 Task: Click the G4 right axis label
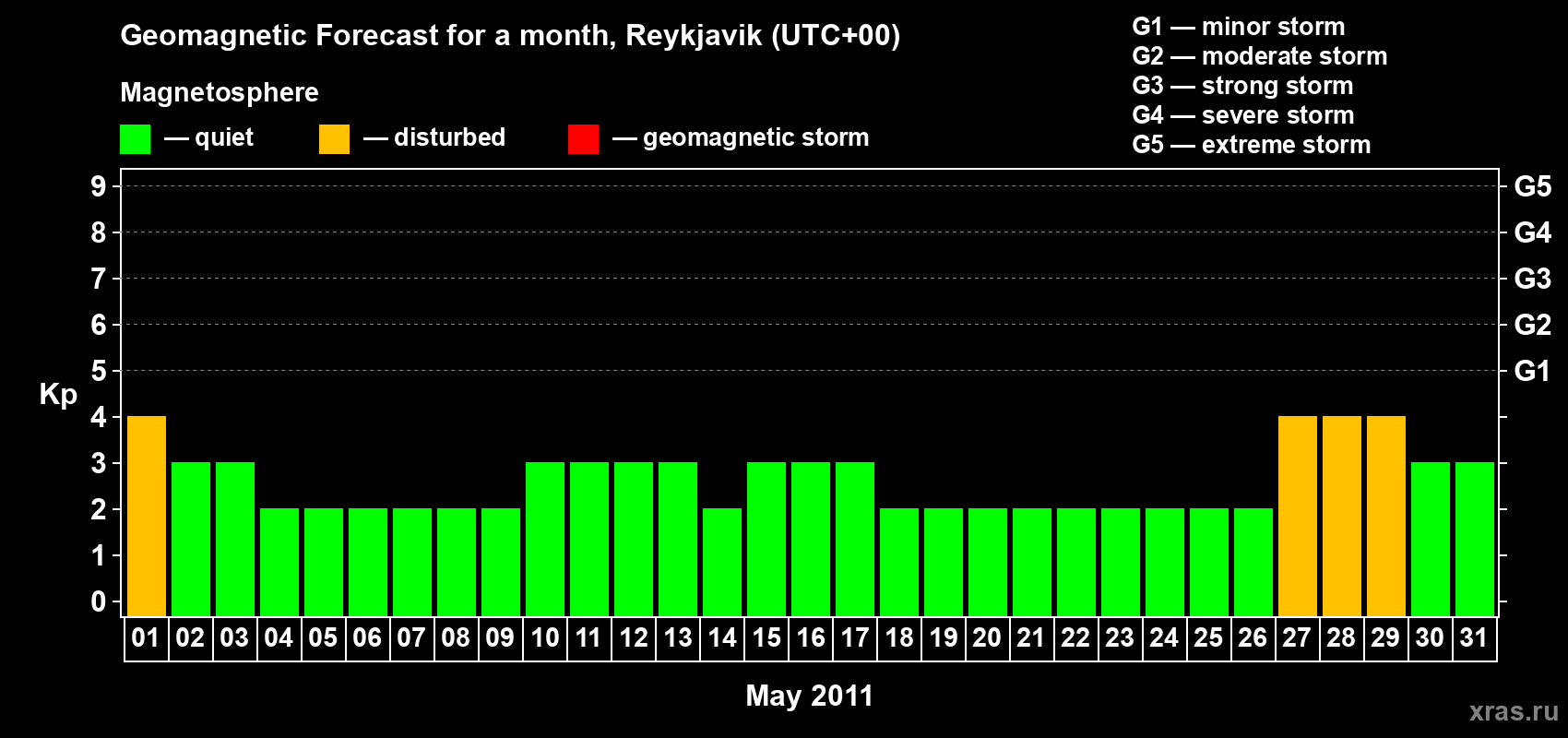pyautogui.click(x=1533, y=232)
